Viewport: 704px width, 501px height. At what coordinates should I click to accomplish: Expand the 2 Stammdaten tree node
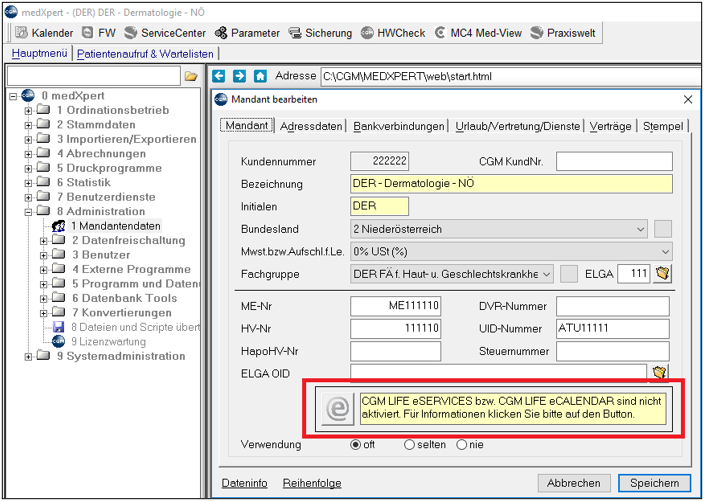(28, 125)
